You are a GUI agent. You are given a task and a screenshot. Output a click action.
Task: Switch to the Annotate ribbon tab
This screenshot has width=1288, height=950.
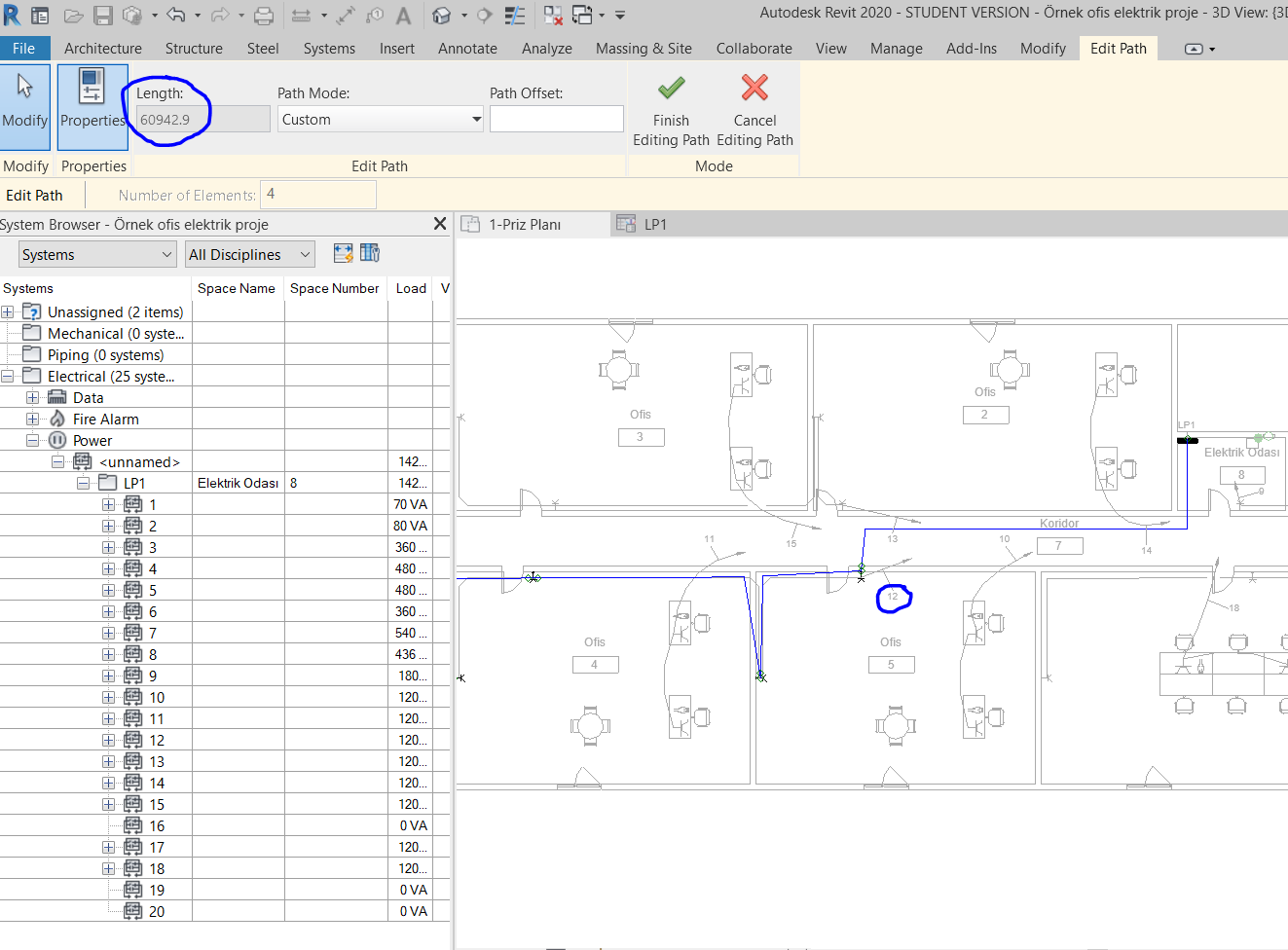point(467,49)
